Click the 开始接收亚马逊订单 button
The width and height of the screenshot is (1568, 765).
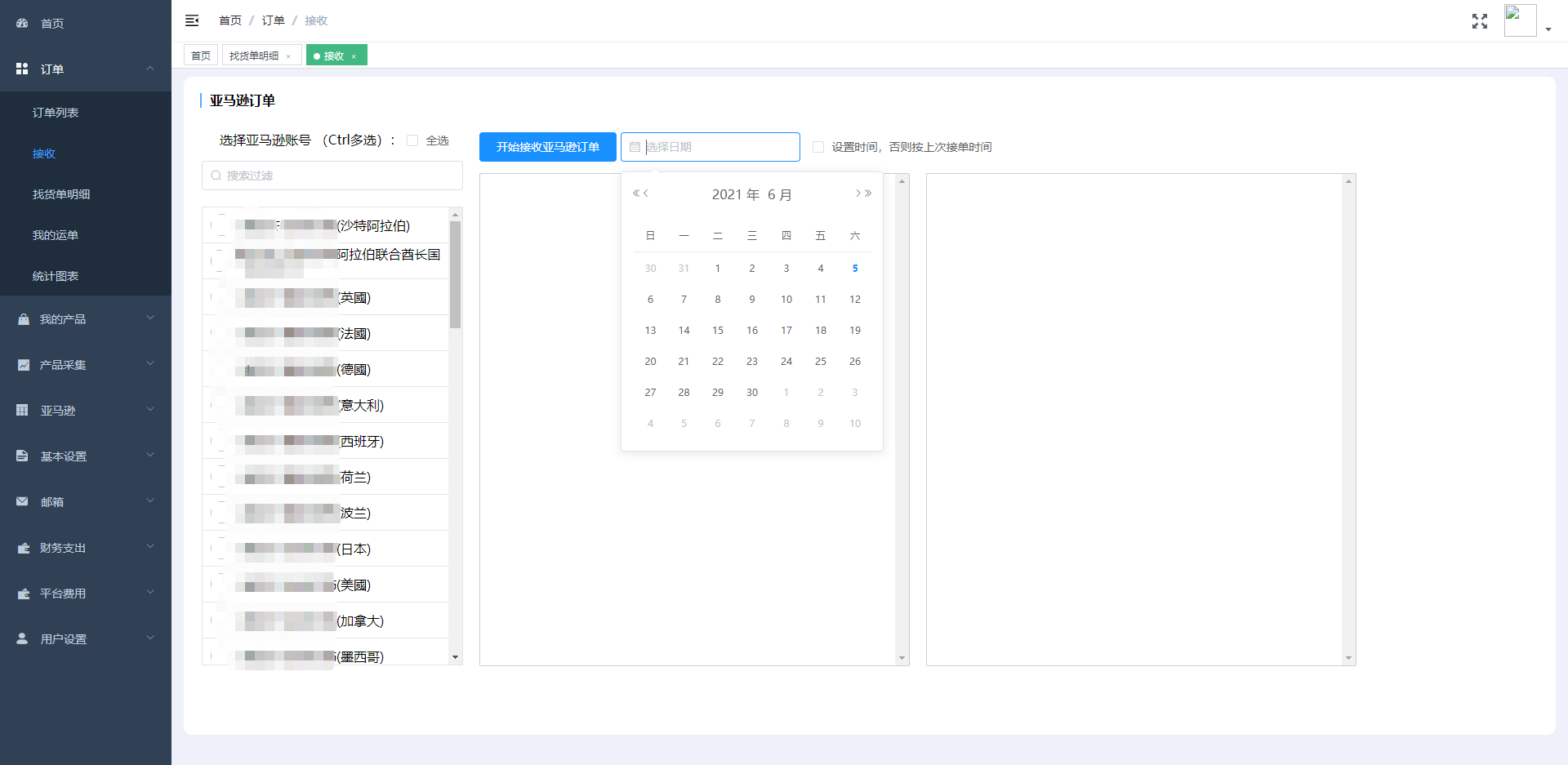point(547,147)
